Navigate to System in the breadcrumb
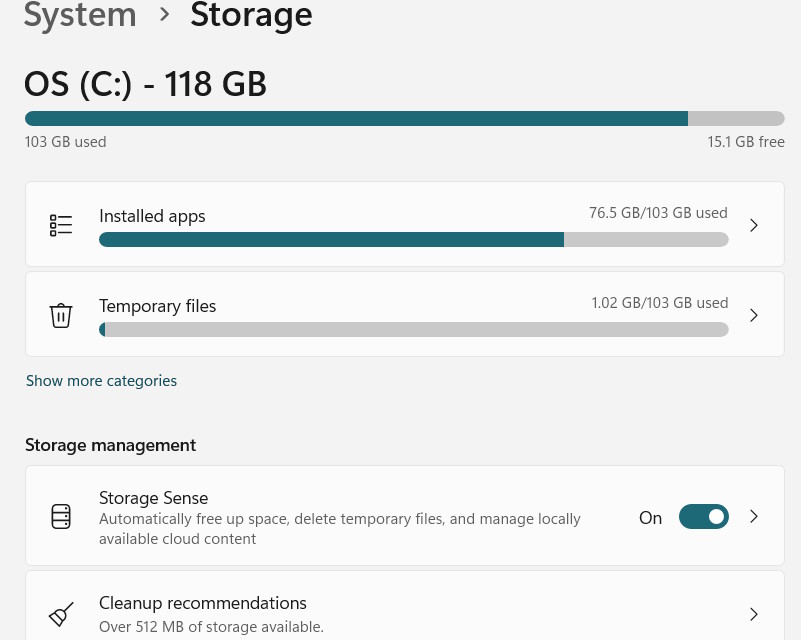The height and width of the screenshot is (640, 801). pos(80,16)
